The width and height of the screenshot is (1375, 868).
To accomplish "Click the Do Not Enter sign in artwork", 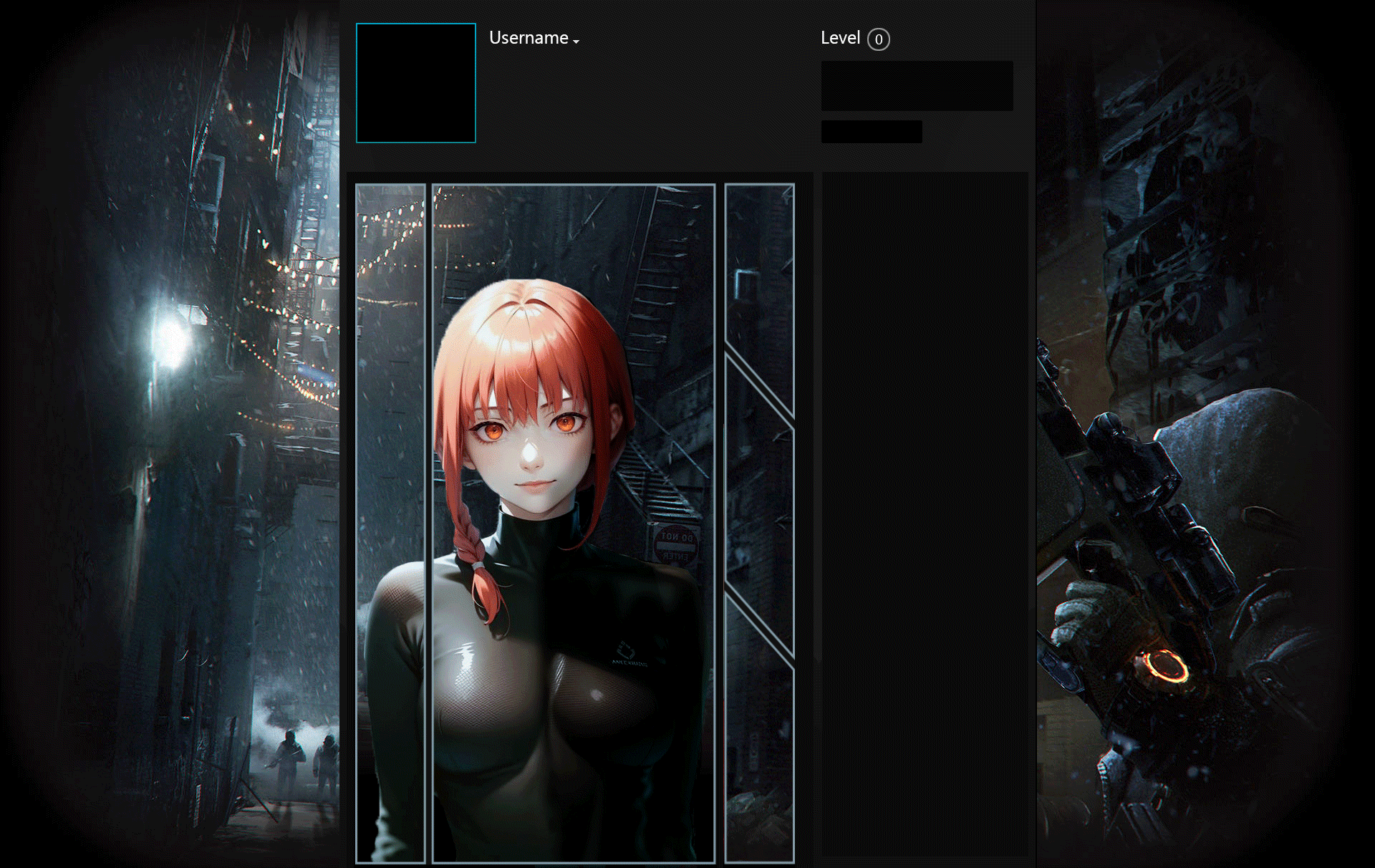I will point(676,546).
